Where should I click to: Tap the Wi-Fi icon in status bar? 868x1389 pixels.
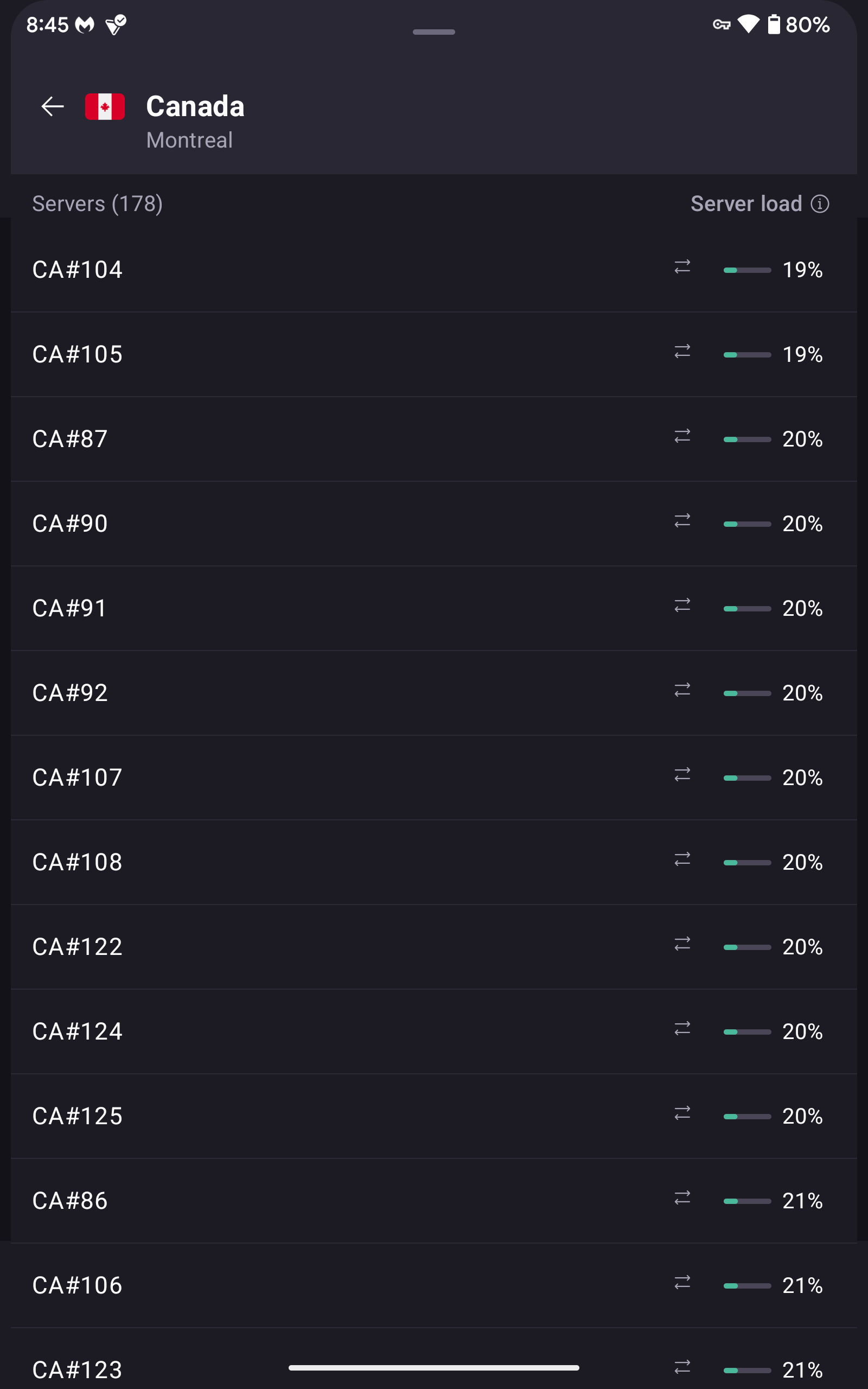pos(748,24)
